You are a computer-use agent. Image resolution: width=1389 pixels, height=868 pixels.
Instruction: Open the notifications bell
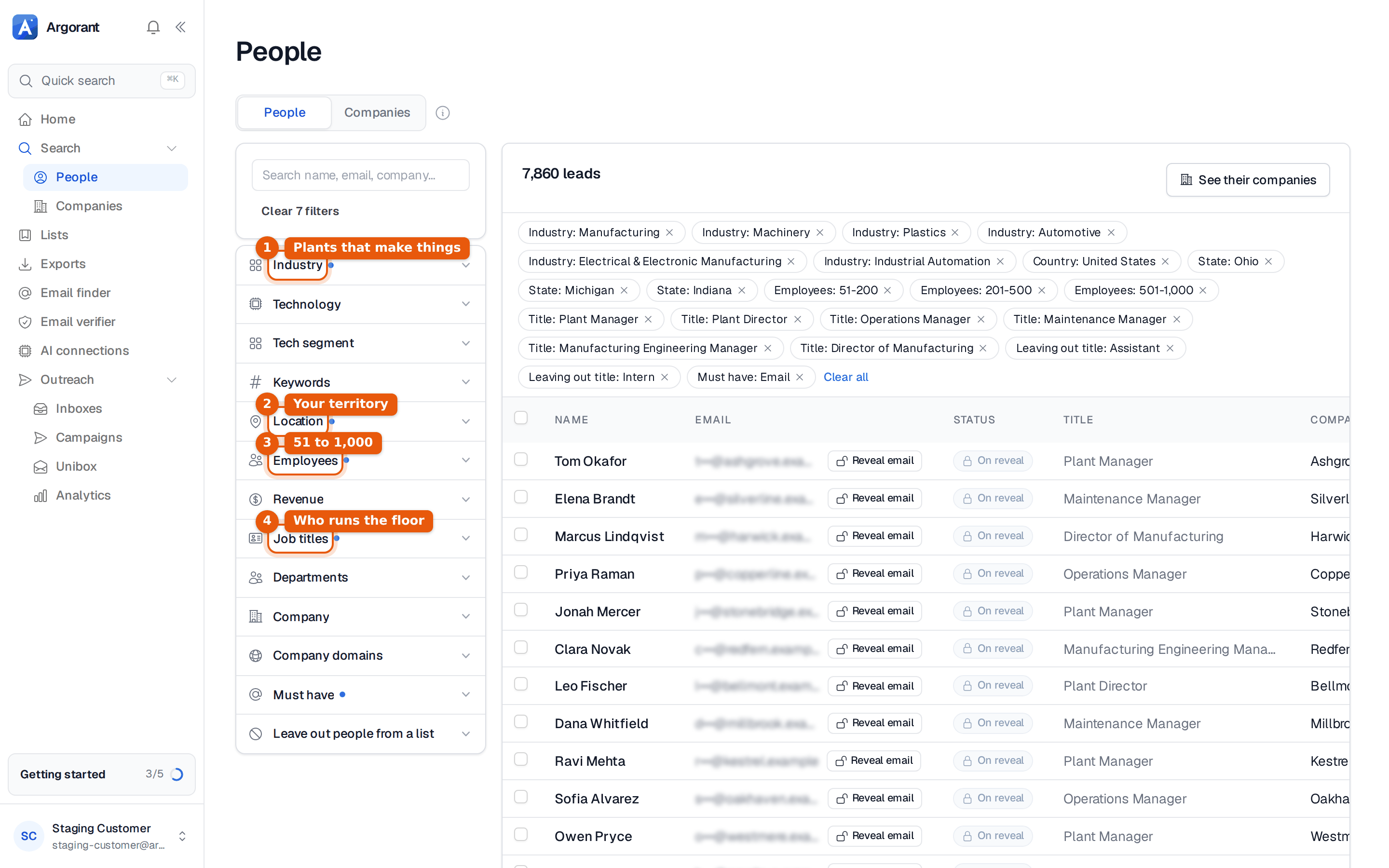coord(153,27)
